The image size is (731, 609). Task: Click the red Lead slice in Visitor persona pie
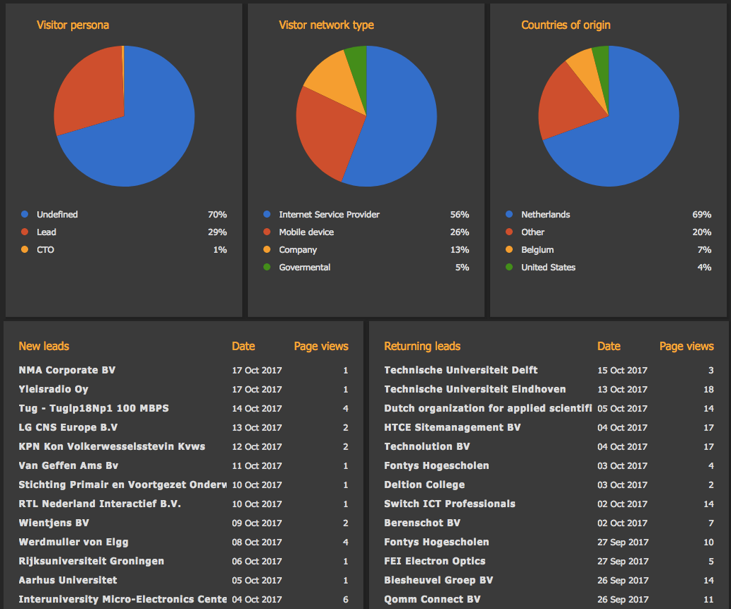click(x=91, y=93)
